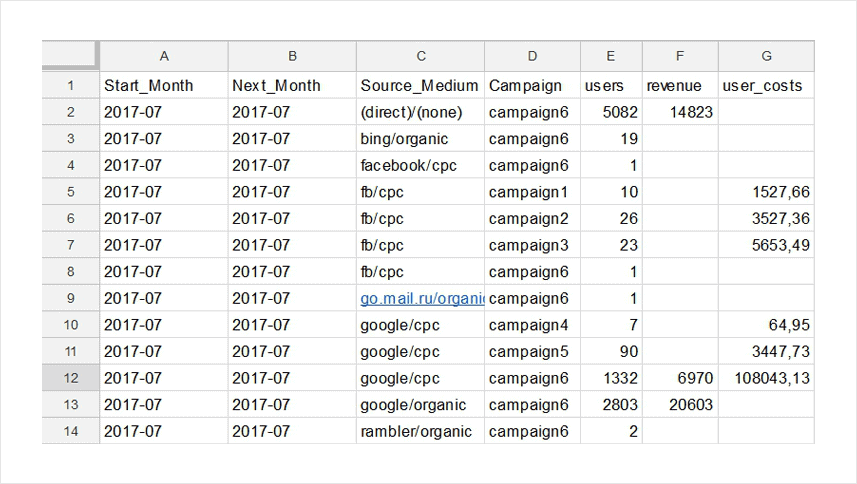Select the campaign4 cell
The width and height of the screenshot is (857, 484).
point(532,325)
